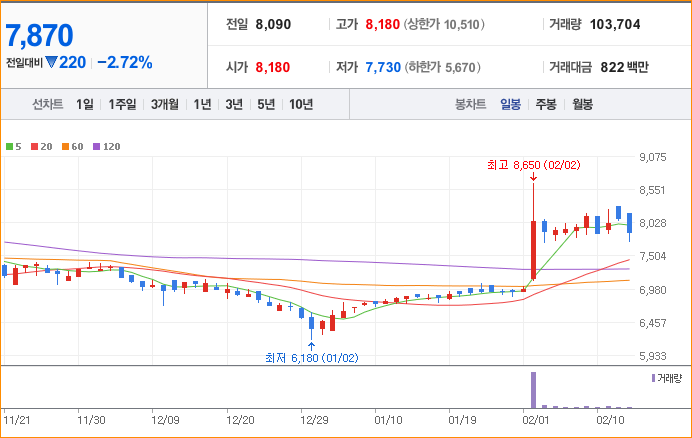
Task: Click the 11/21 date label on axis
Action: (x=17, y=420)
